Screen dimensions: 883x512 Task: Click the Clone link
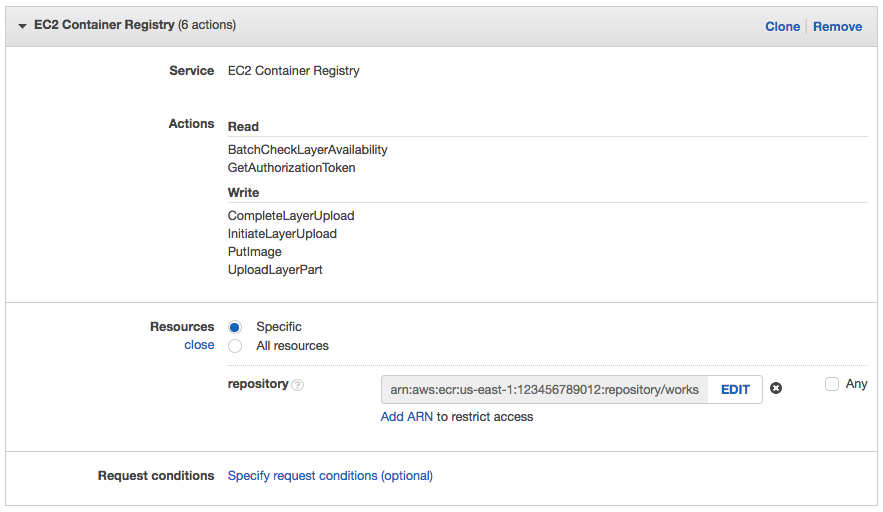[x=782, y=27]
